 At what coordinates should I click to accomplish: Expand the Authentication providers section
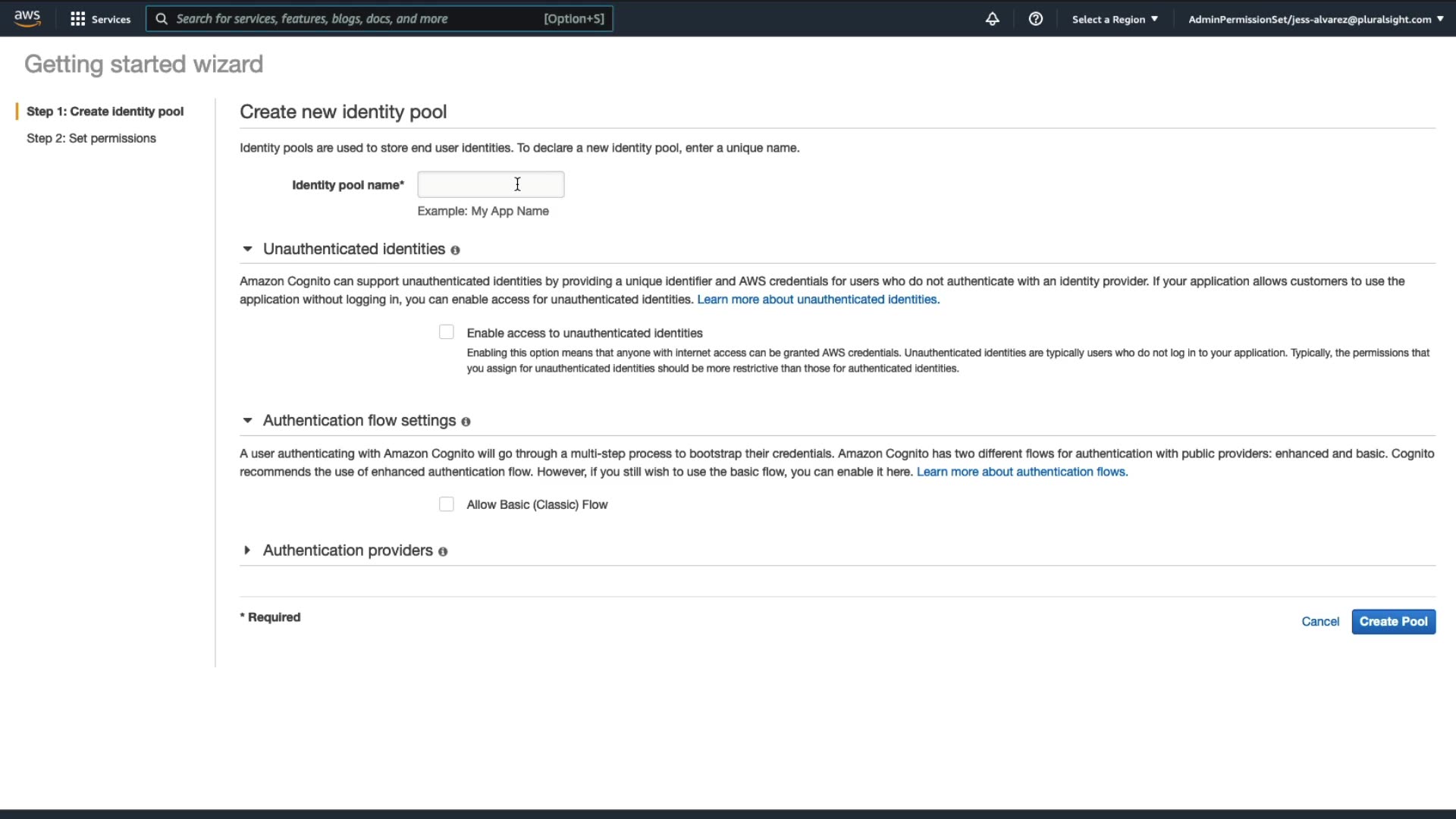247,551
